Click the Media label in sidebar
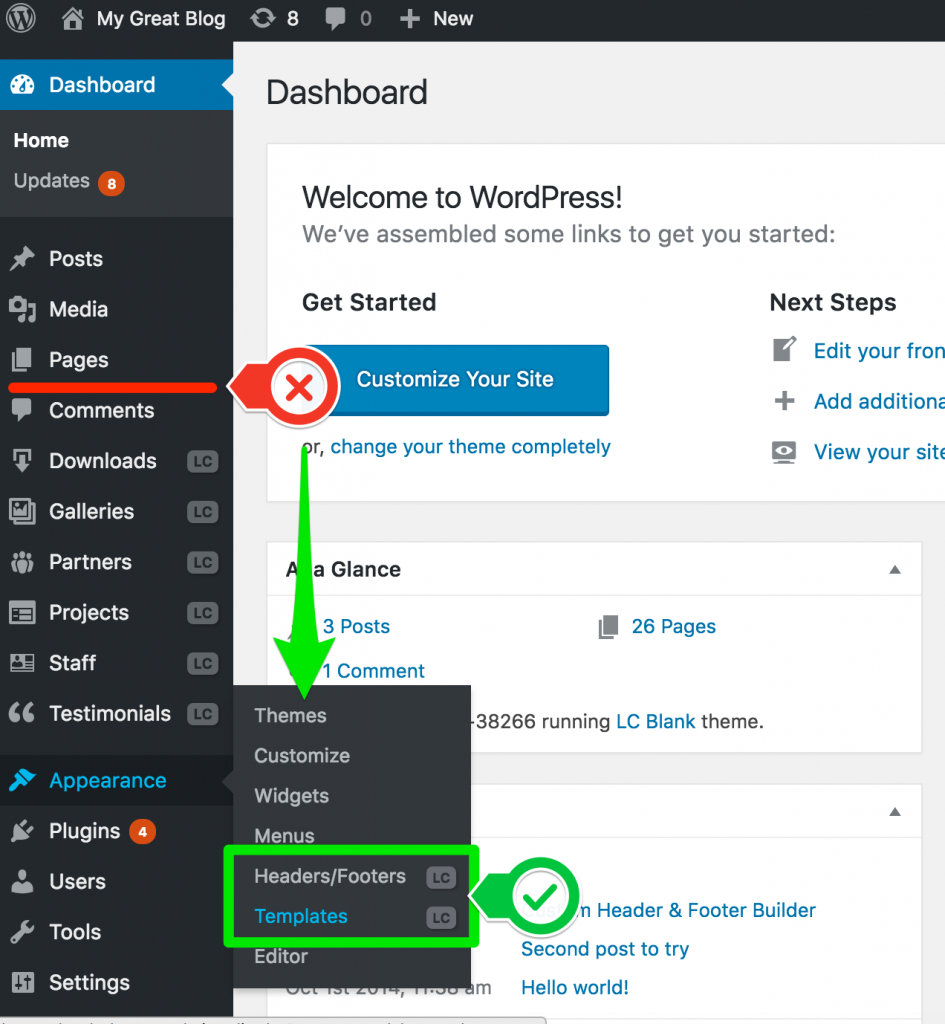This screenshot has width=945, height=1024. 78,310
